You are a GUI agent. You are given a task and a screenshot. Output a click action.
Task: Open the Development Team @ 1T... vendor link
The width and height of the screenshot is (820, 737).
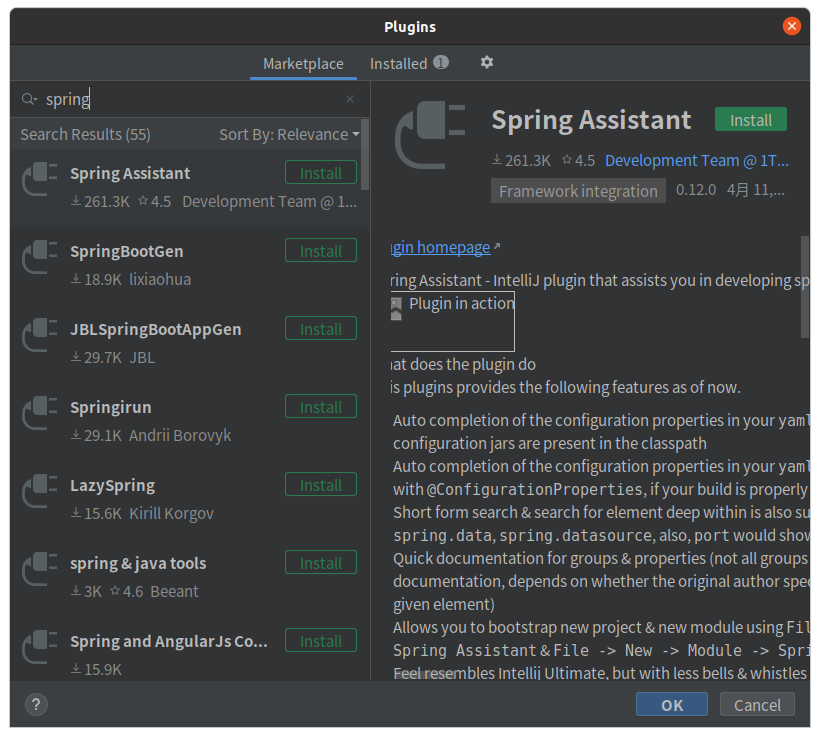tap(697, 161)
